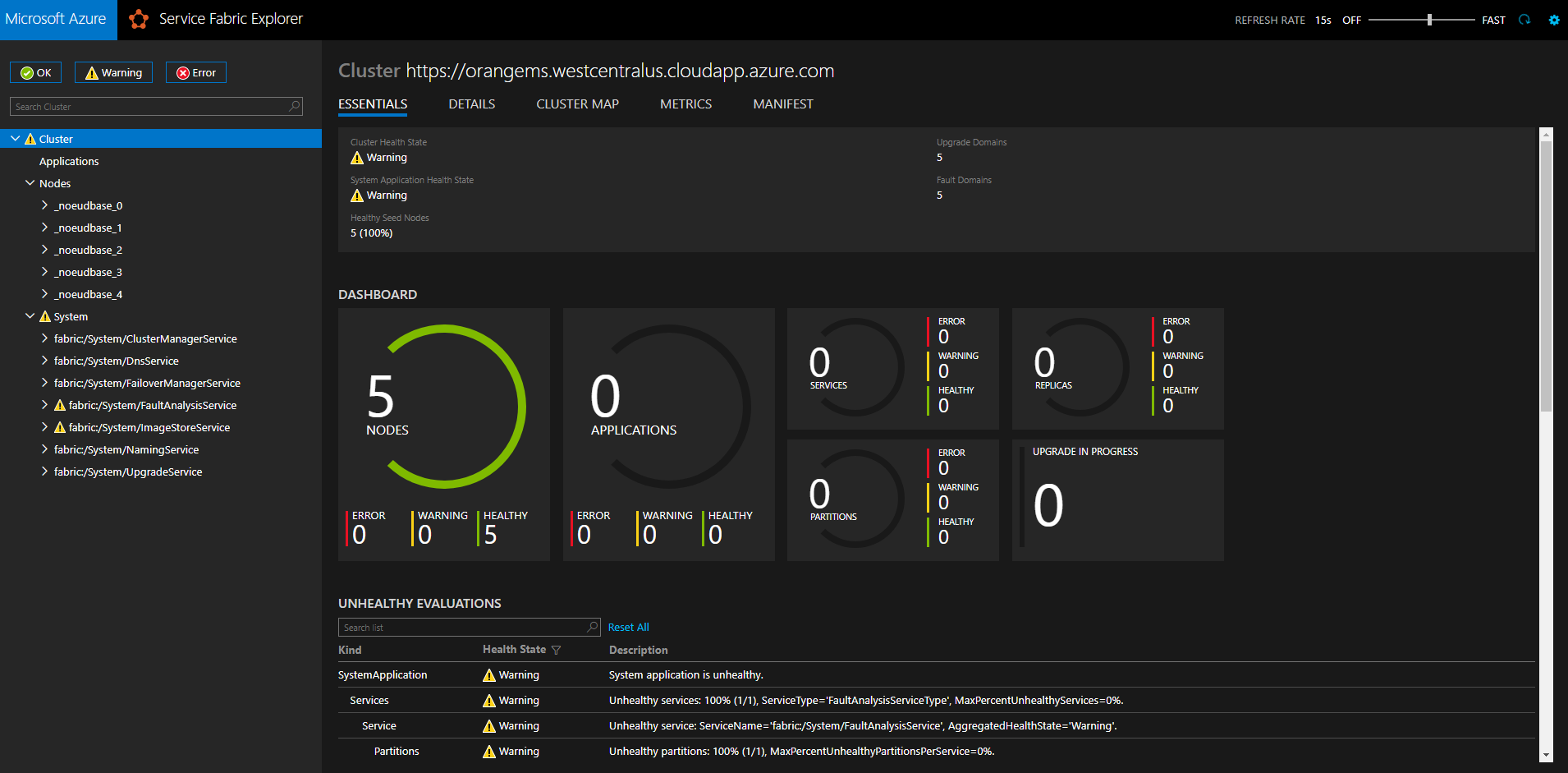This screenshot has height=773, width=1568.
Task: Open the CLUSTER MAP tab
Action: point(577,104)
